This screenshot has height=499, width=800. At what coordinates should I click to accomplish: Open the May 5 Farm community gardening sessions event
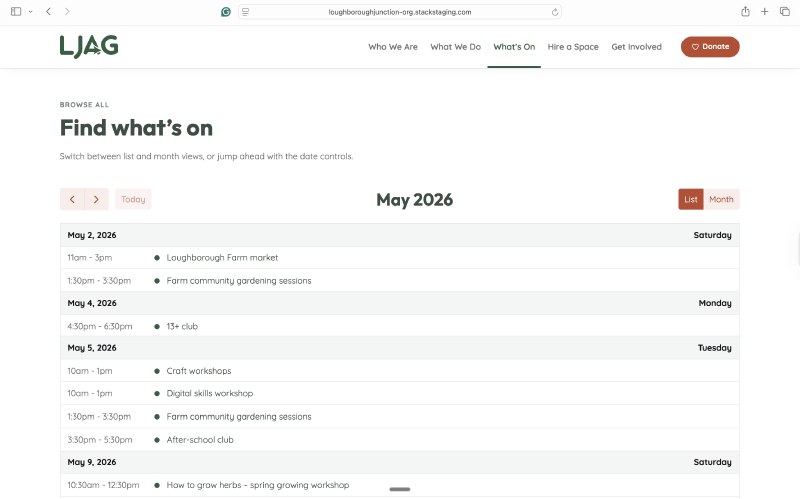pos(239,416)
